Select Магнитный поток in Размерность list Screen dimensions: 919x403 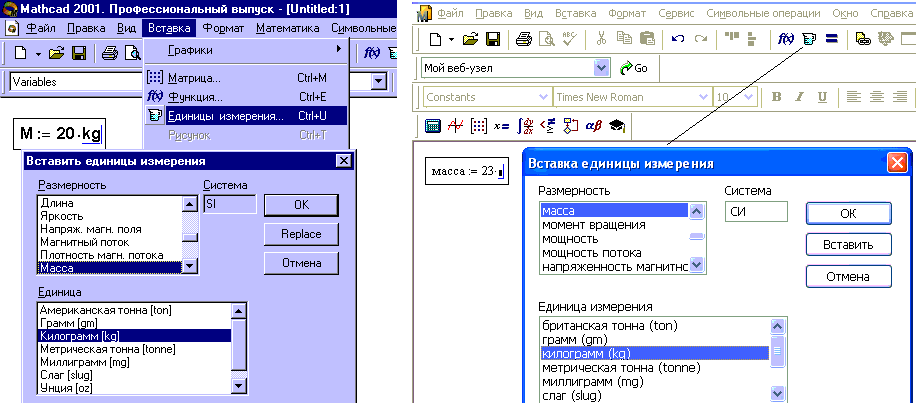110,242
